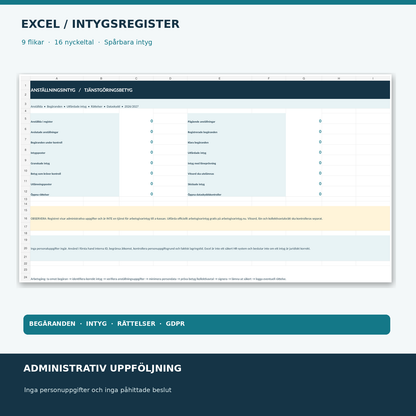416x416 pixels.
Task: Click GDPR in the teal banner
Action: (x=175, y=324)
